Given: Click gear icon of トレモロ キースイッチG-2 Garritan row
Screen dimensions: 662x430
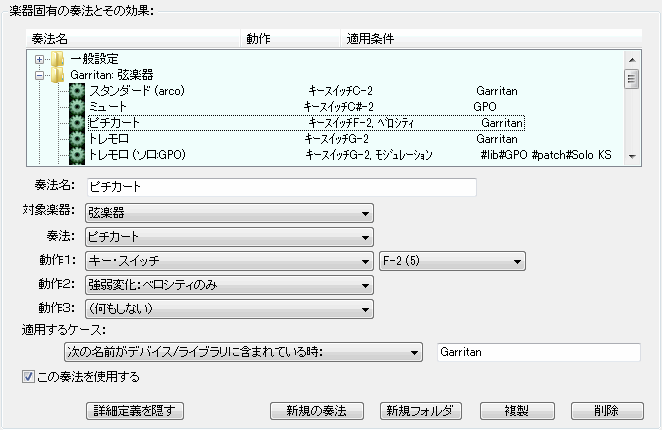Looking at the screenshot, I should (x=77, y=139).
